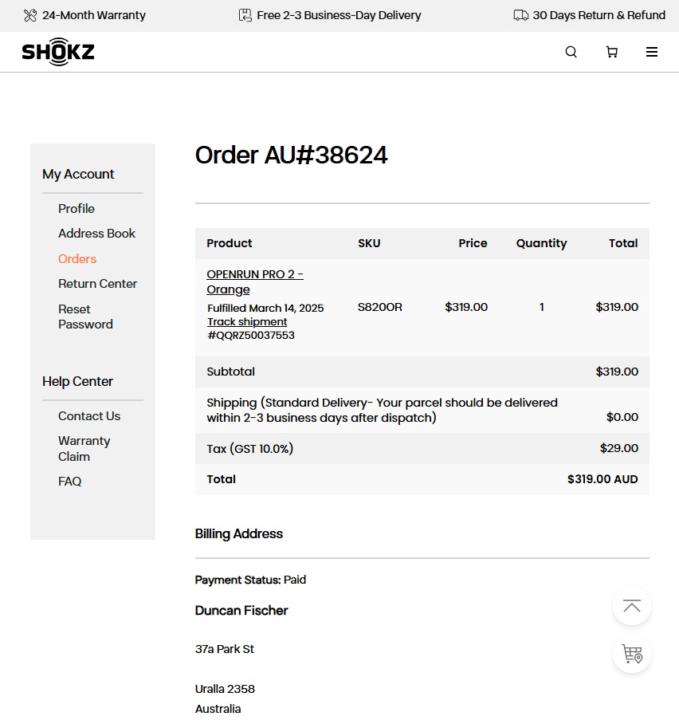This screenshot has width=679, height=720.
Task: Open the Warranty Claim page
Action: (84, 448)
